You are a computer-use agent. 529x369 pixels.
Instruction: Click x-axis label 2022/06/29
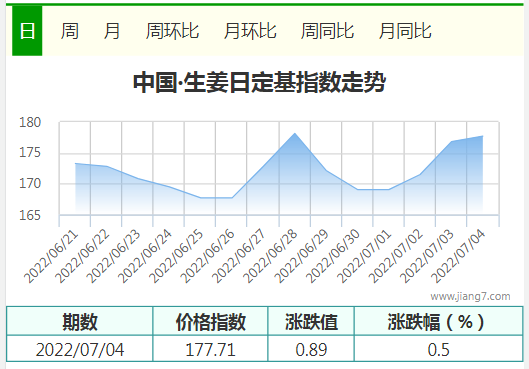click(x=302, y=257)
